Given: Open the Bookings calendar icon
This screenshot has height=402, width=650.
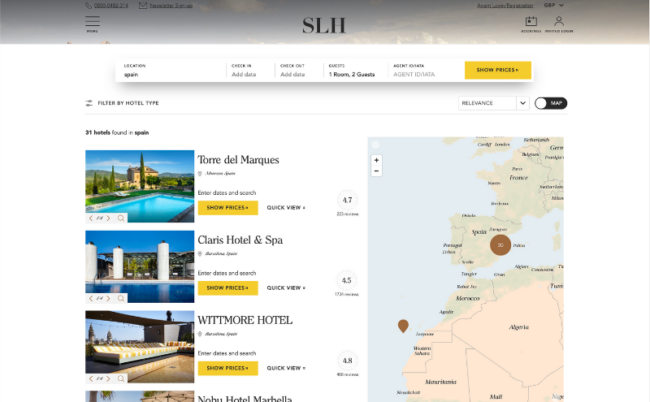Looking at the screenshot, I should coord(531,22).
